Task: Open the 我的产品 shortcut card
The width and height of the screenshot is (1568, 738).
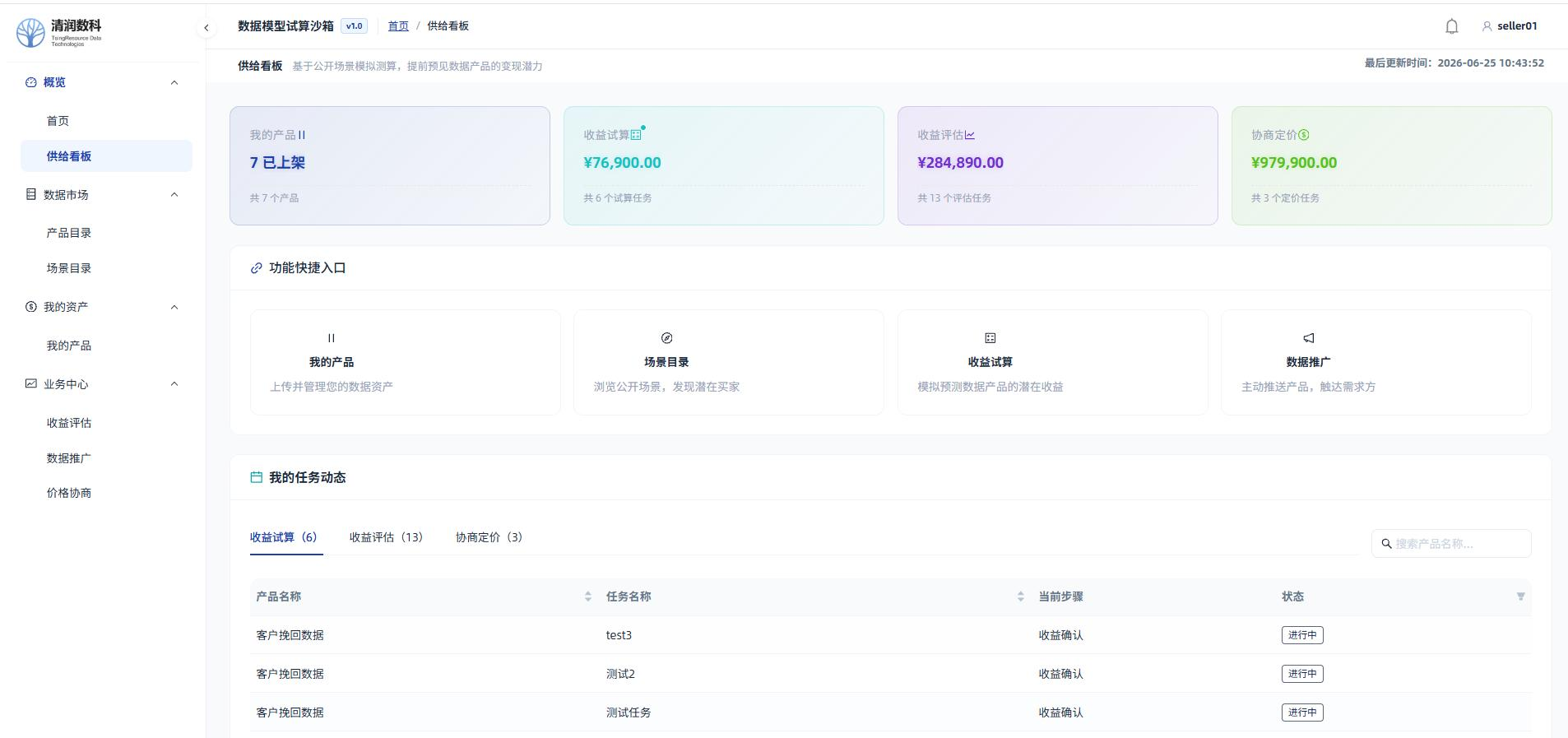Action: pyautogui.click(x=406, y=362)
